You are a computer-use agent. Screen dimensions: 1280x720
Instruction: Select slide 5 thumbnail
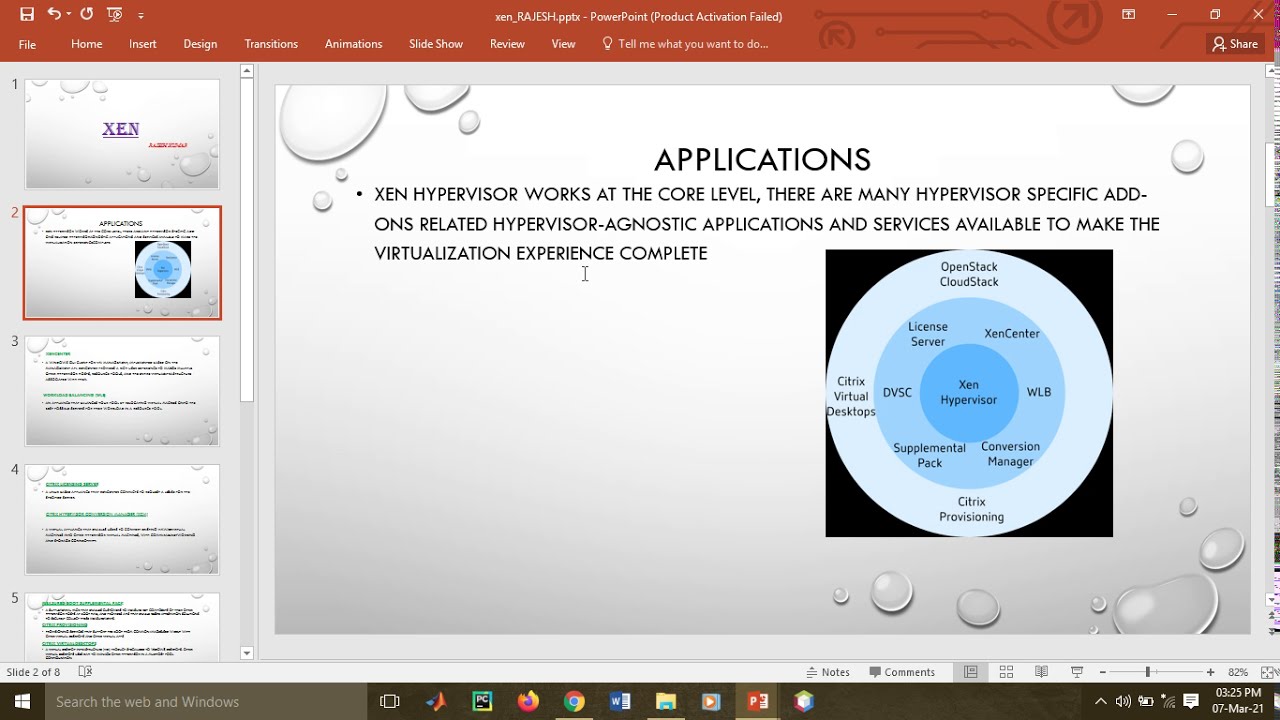coord(122,626)
